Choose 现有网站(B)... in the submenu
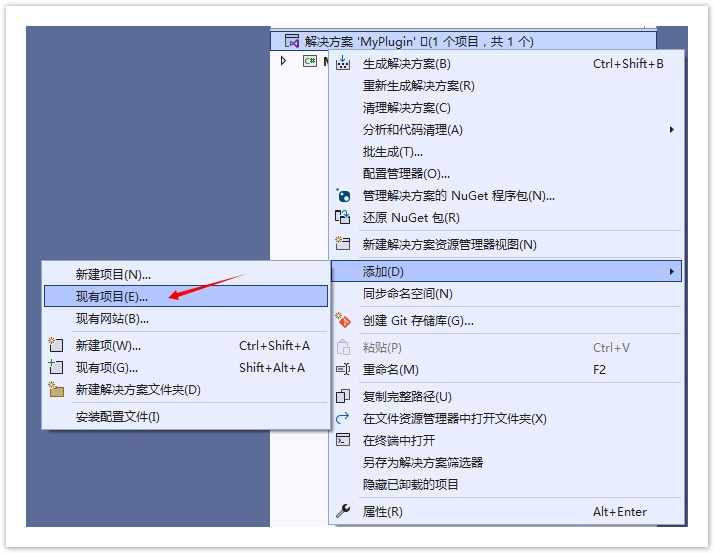The width and height of the screenshot is (714, 553). (x=112, y=319)
